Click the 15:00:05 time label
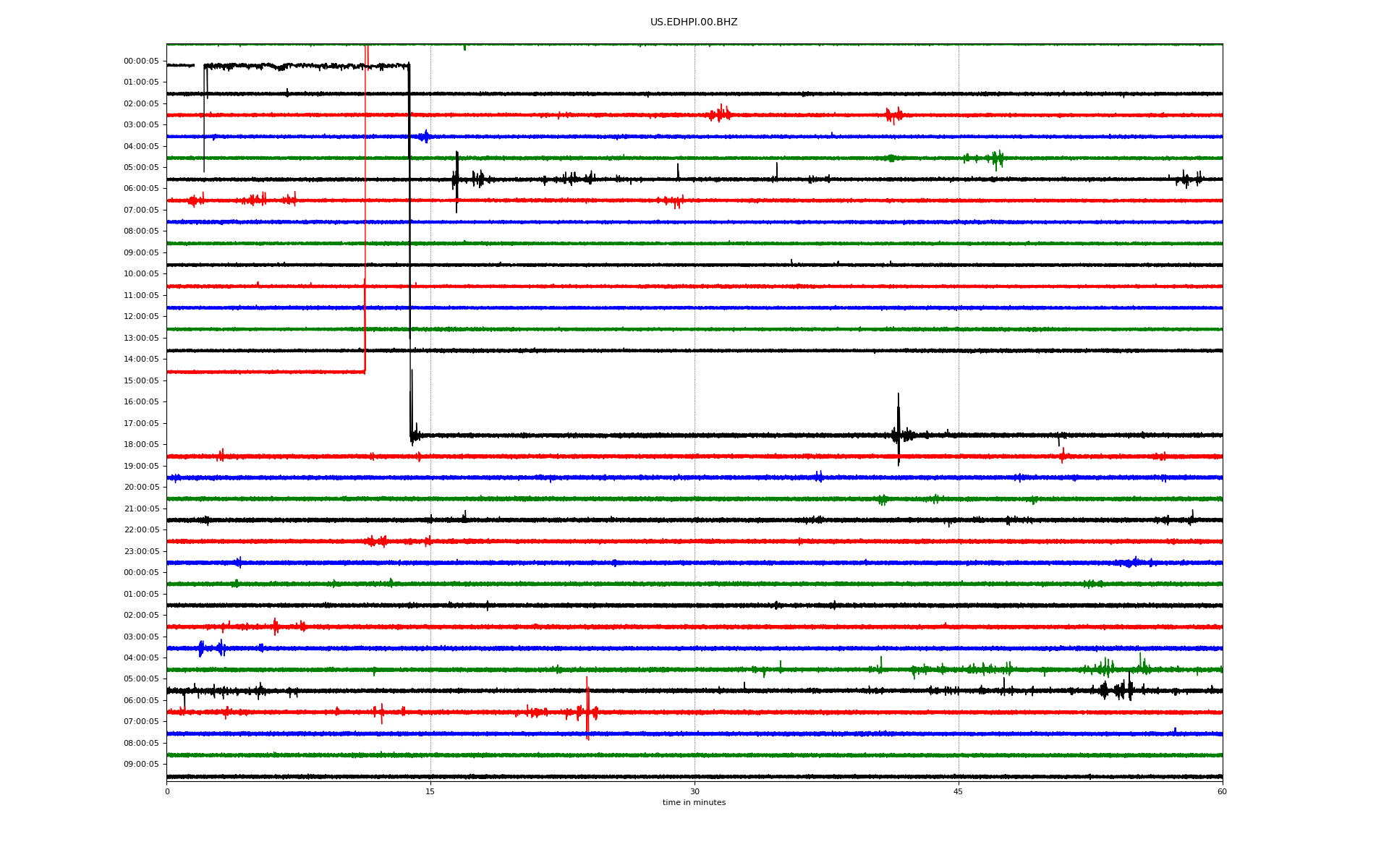This screenshot has width=1389, height=868. click(141, 380)
